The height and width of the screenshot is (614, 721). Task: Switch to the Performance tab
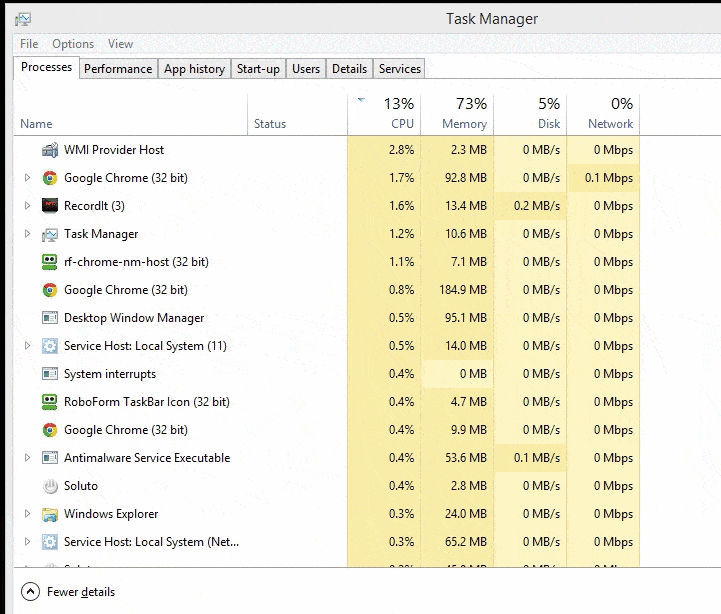click(118, 69)
